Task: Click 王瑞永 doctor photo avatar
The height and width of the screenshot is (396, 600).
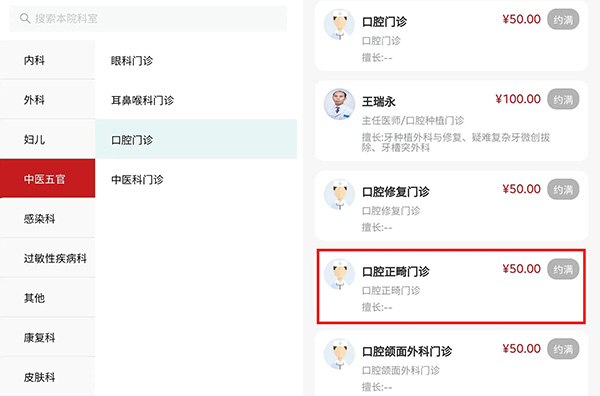Action: [x=339, y=104]
